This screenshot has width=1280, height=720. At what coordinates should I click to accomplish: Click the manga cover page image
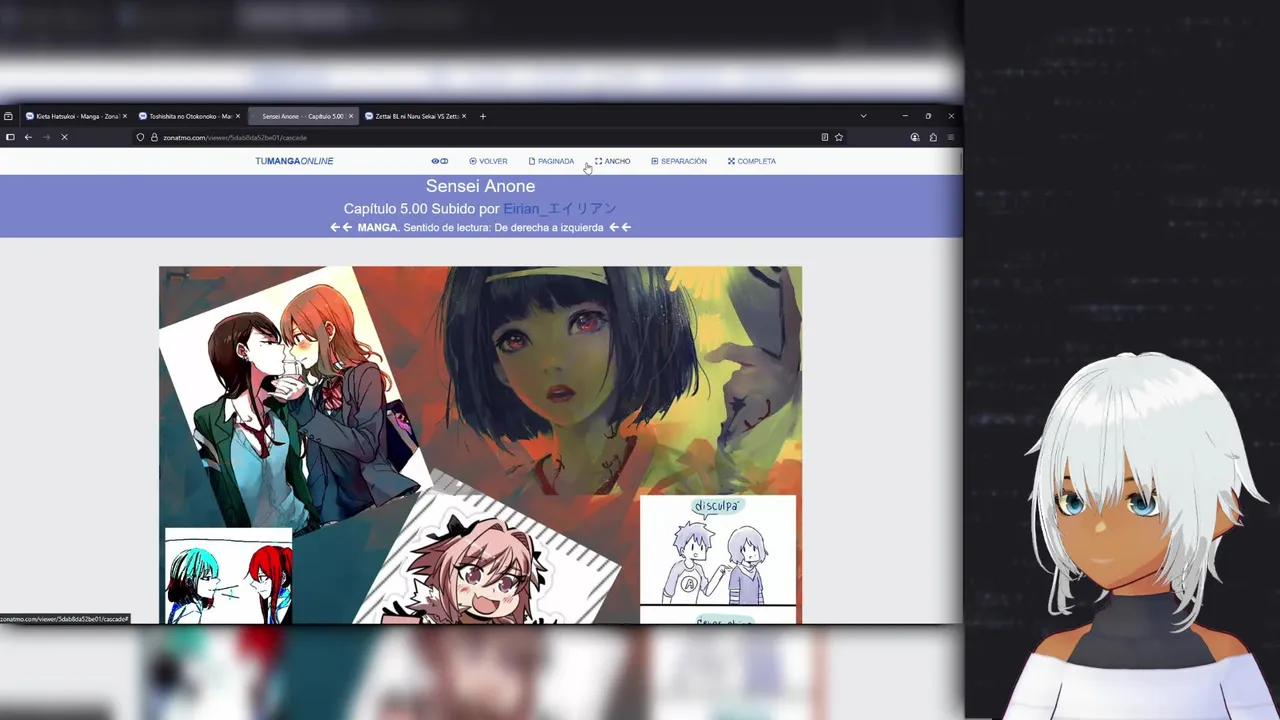pos(480,445)
